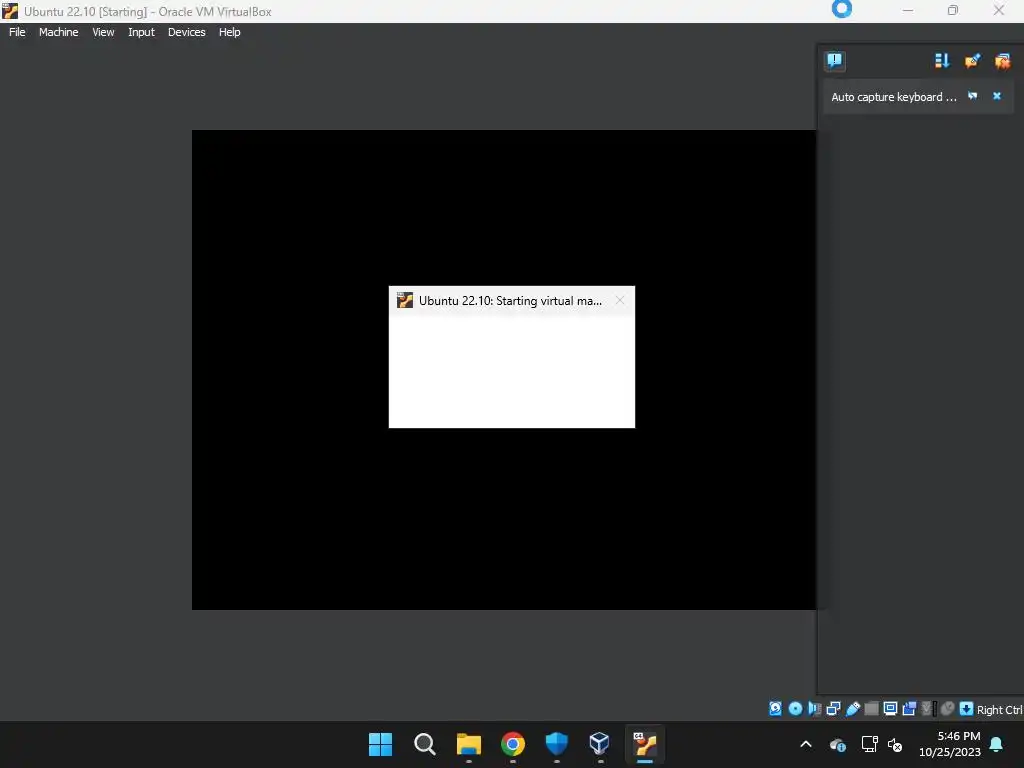Click the OneDrive cloud tray icon

[x=838, y=744]
